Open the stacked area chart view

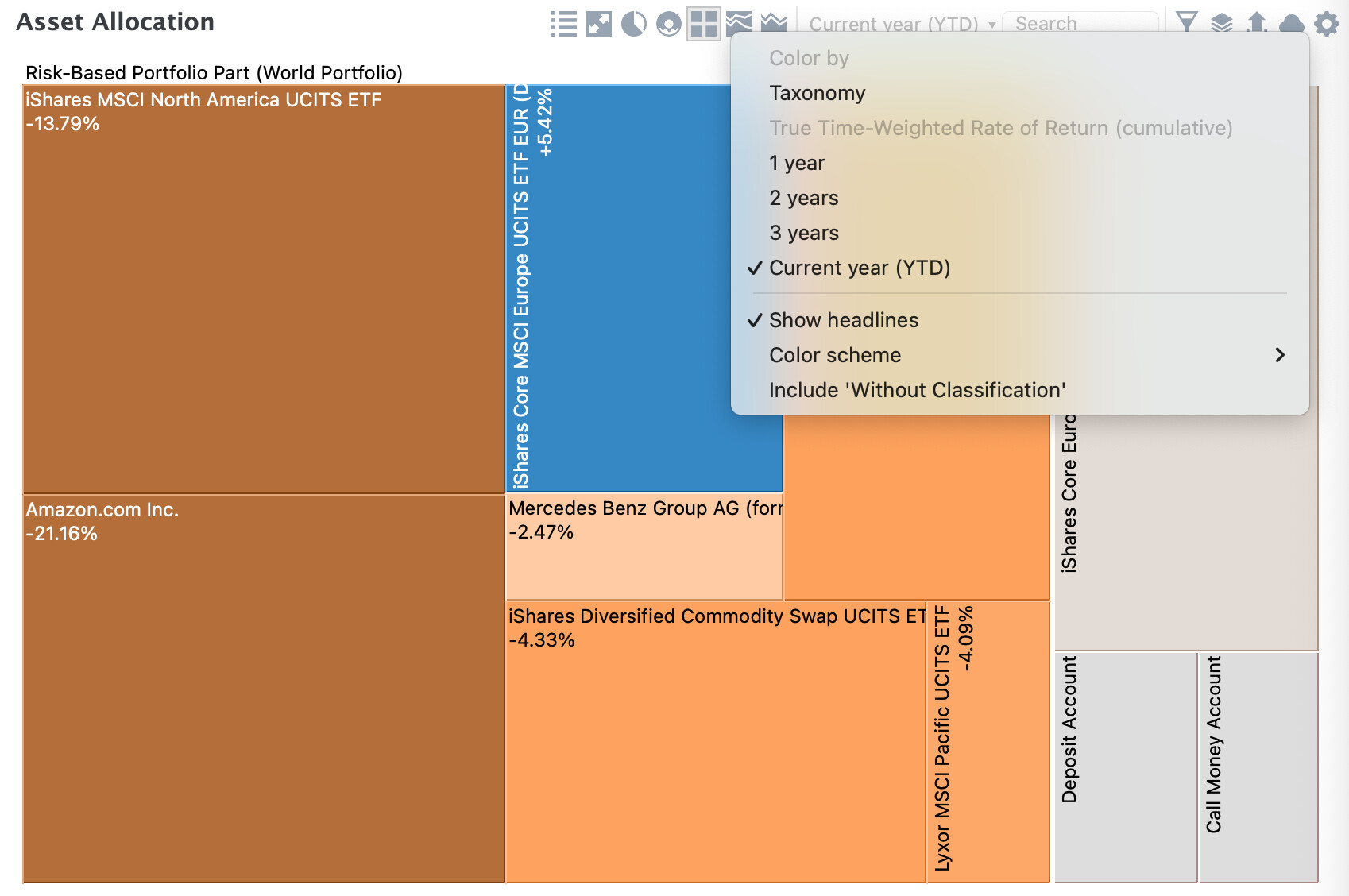738,22
